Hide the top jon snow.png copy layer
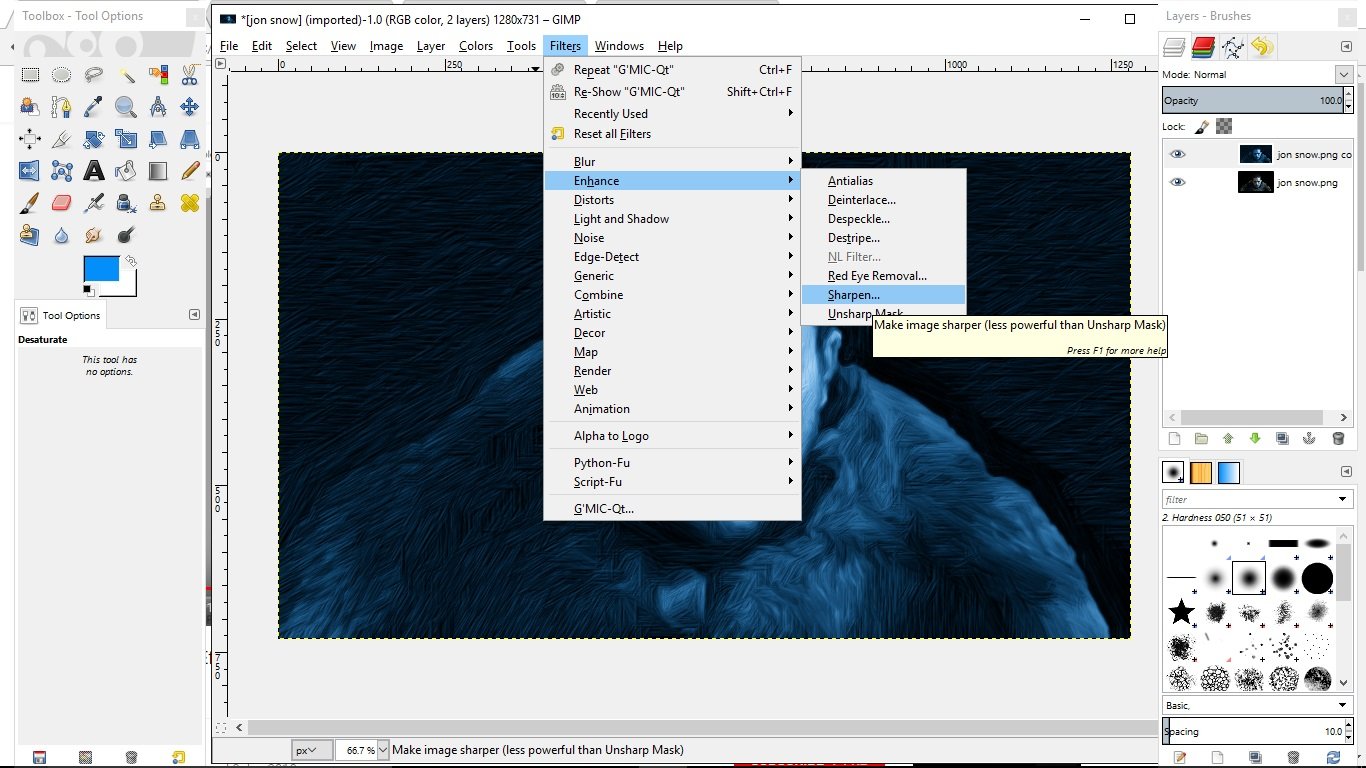Viewport: 1366px width, 768px height. (1178, 154)
